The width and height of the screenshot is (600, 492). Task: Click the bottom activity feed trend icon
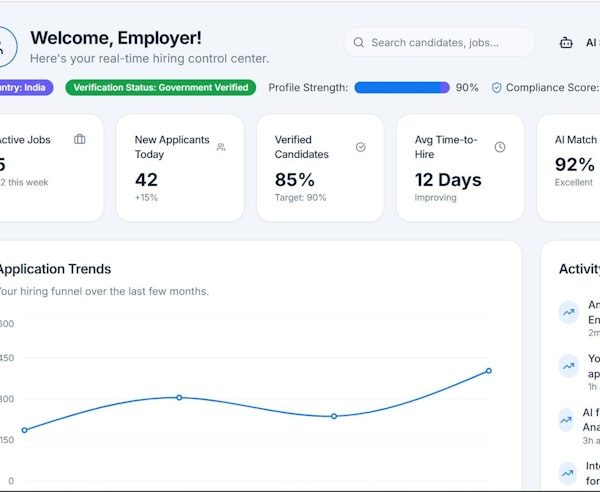(x=569, y=472)
